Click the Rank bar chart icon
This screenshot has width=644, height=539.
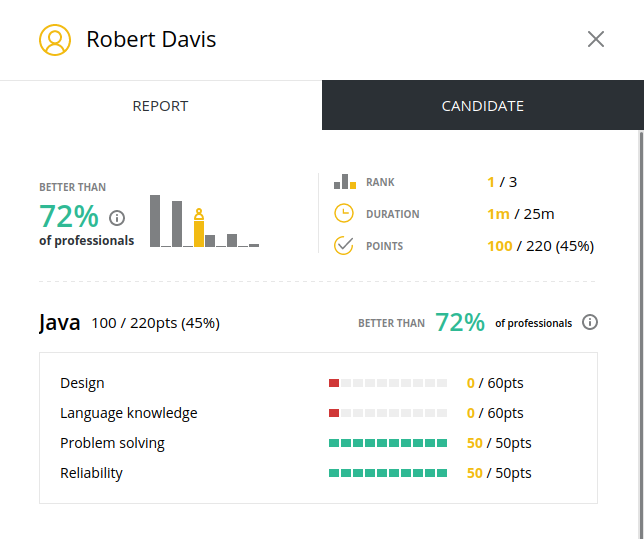(344, 182)
